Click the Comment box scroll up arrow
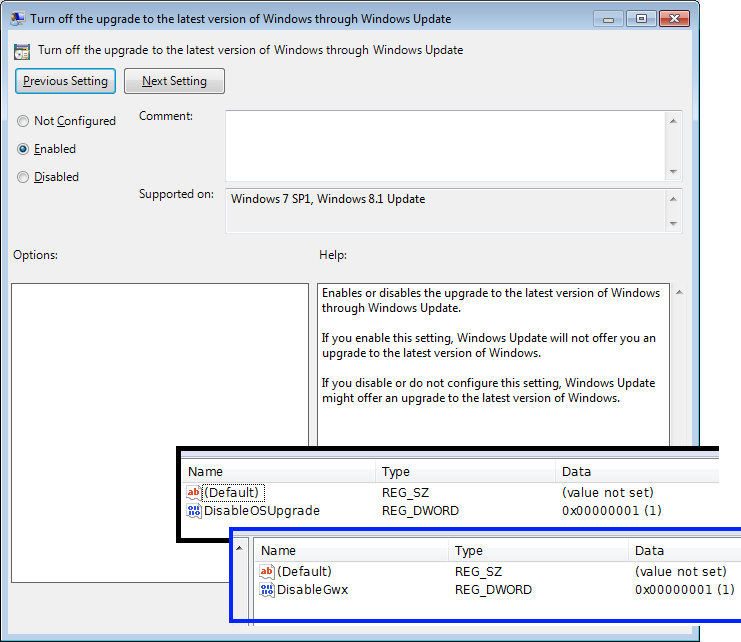 click(x=673, y=121)
